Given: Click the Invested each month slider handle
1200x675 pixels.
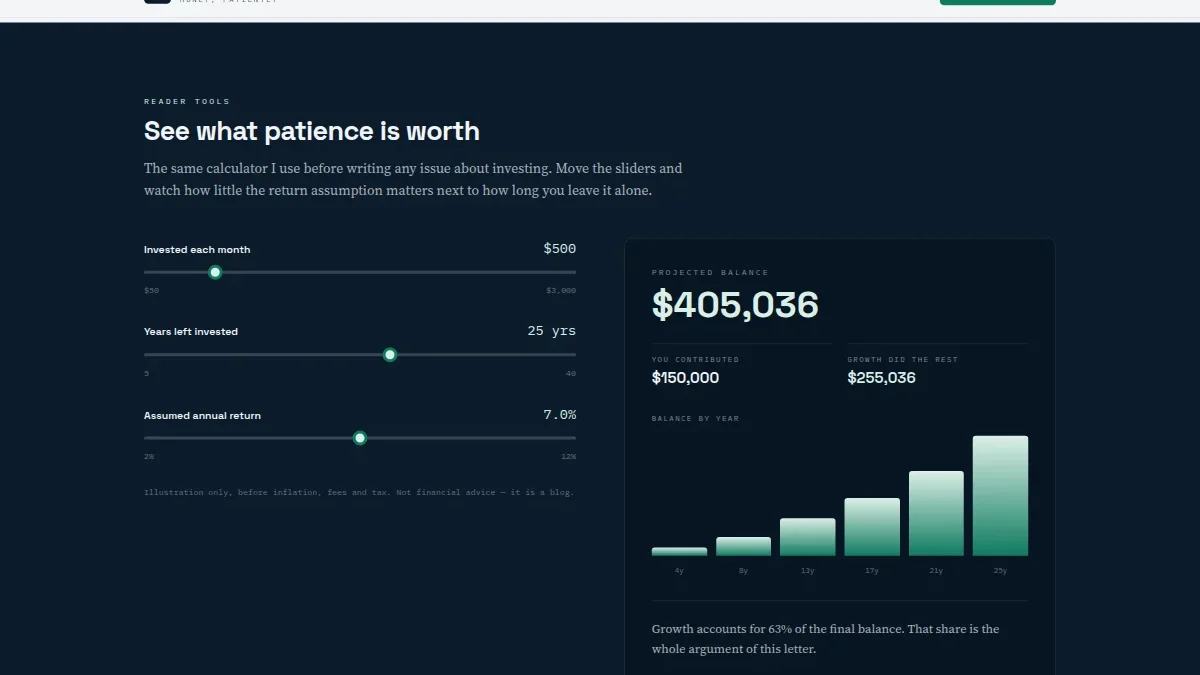Looking at the screenshot, I should coord(215,272).
